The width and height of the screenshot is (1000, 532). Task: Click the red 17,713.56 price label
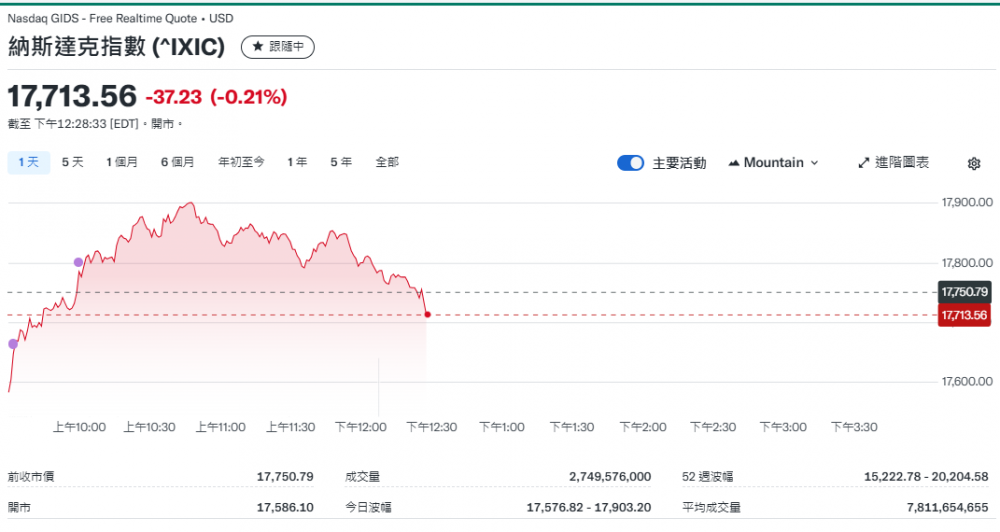[x=964, y=316]
